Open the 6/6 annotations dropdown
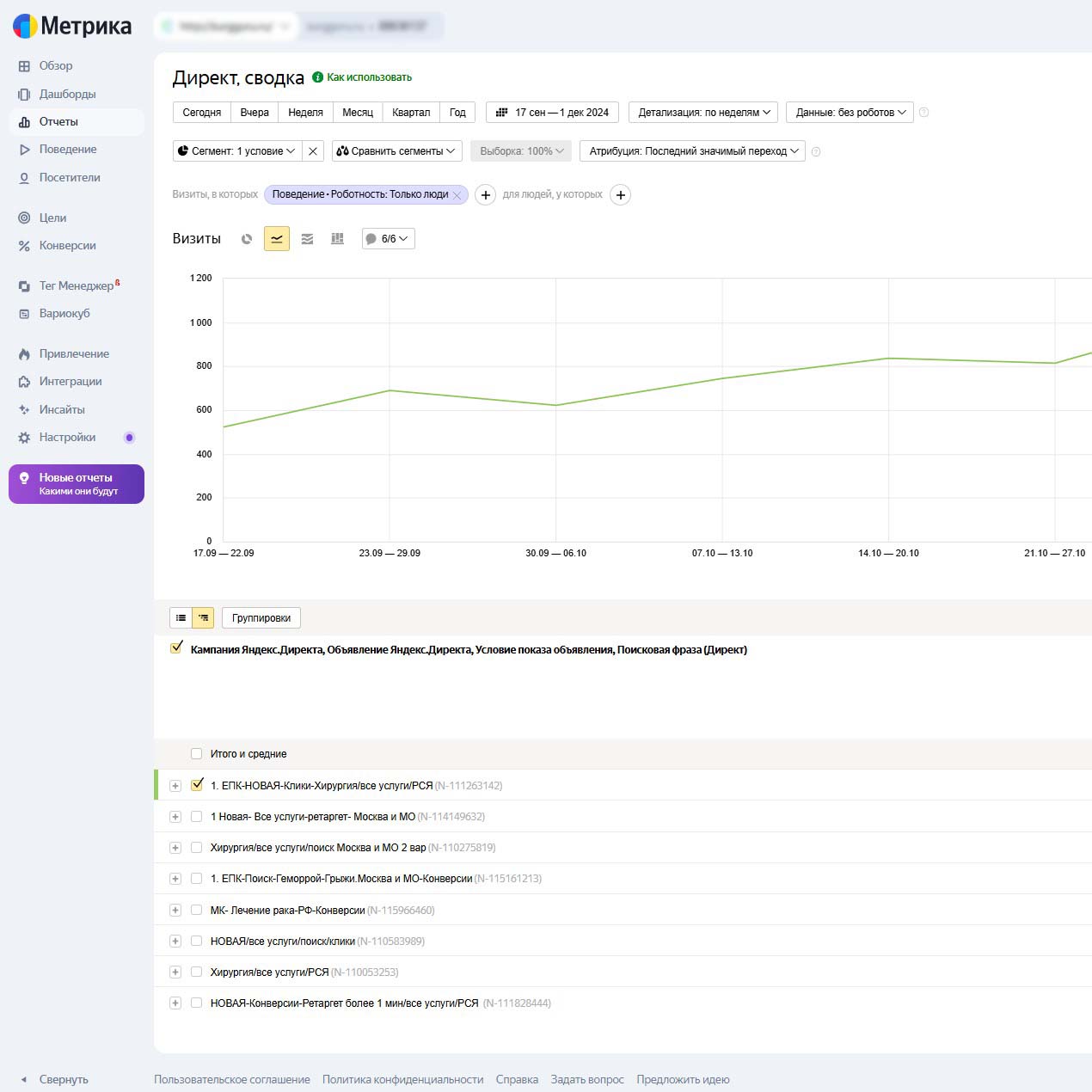1092x1092 pixels. coord(389,239)
